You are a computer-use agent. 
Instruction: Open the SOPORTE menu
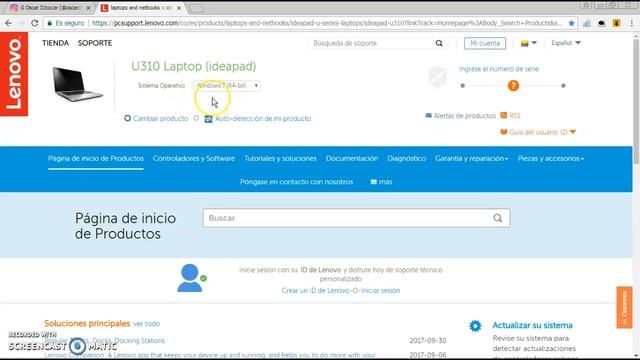tap(95, 43)
